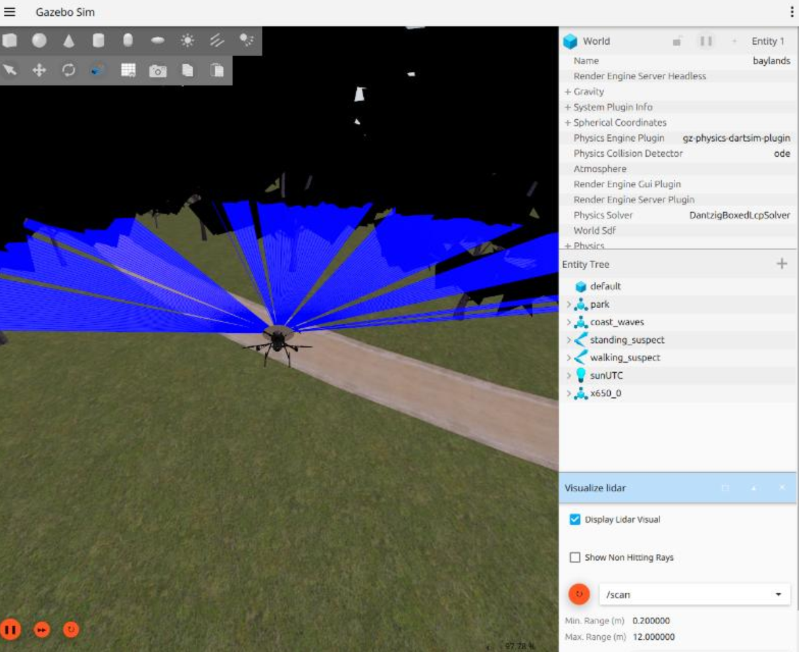Reset the simulation world
Image resolution: width=799 pixels, height=652 pixels.
71,630
